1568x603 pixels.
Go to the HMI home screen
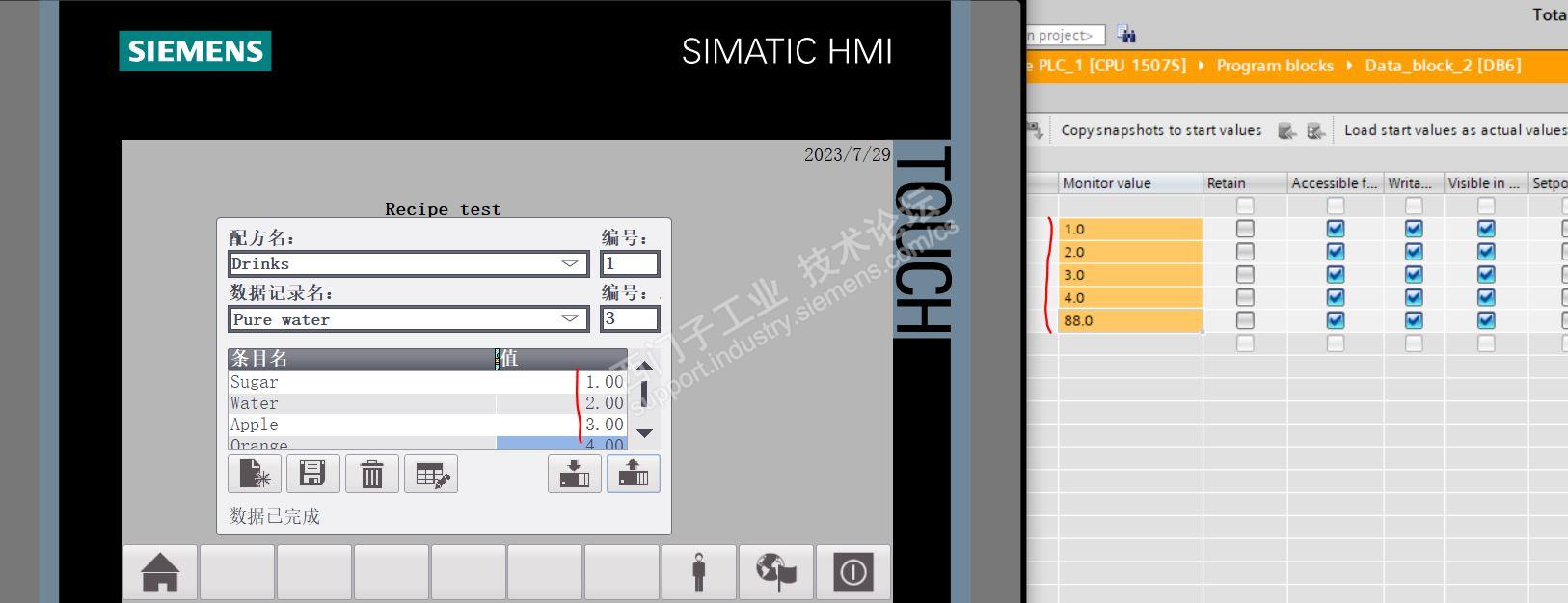[x=160, y=572]
